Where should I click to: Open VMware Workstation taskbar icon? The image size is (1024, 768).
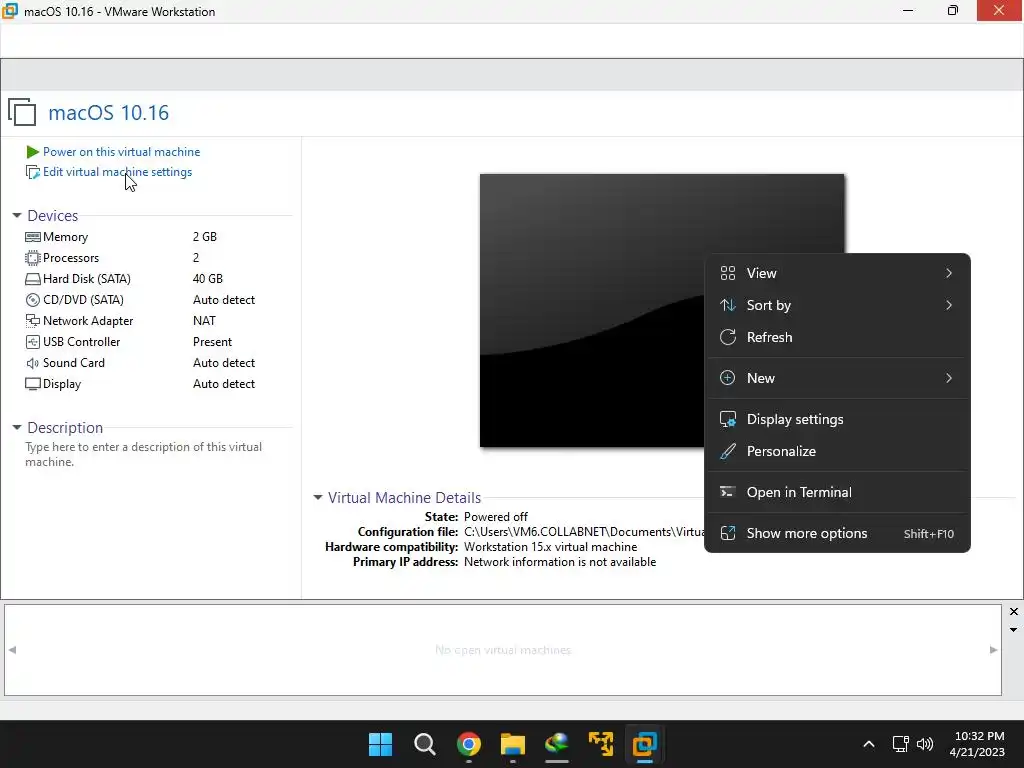pos(645,744)
